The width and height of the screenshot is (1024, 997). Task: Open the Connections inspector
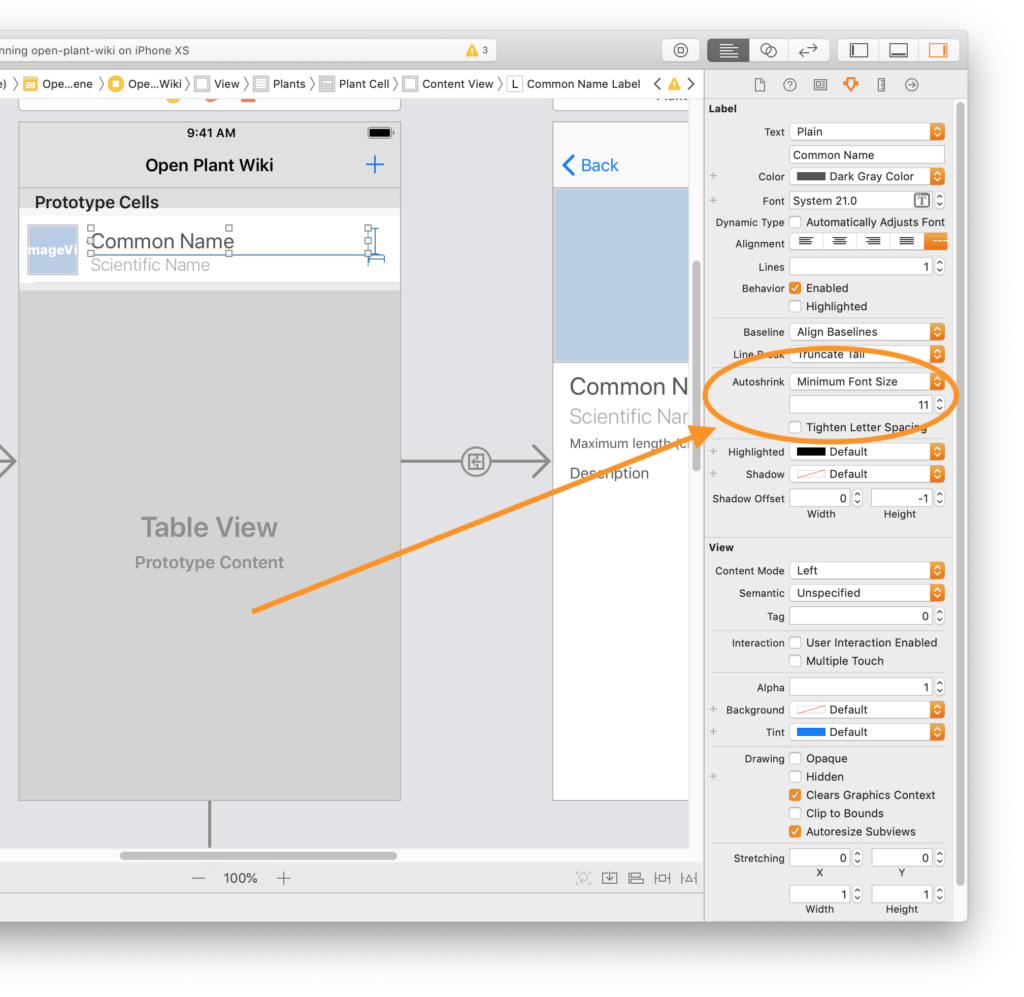point(912,85)
